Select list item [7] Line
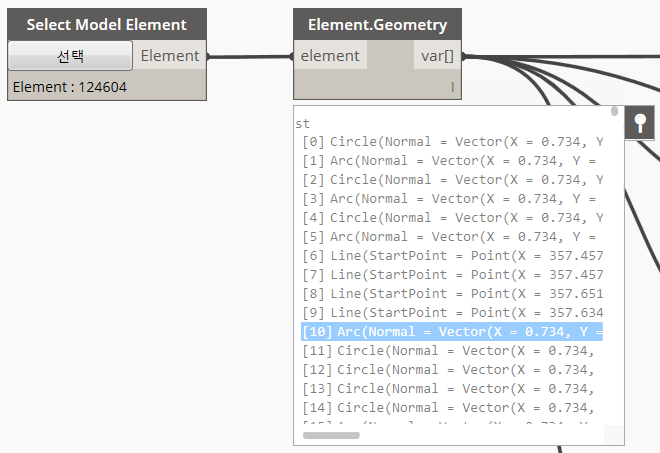 452,275
